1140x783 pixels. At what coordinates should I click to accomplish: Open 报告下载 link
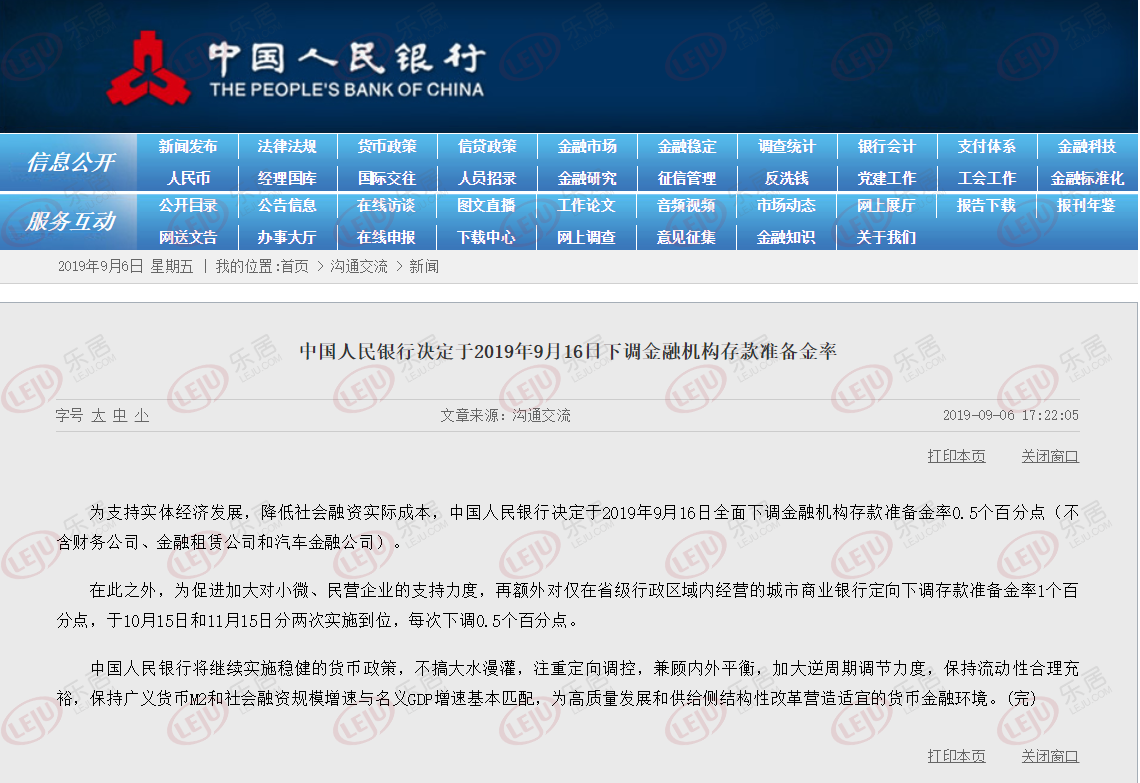tap(986, 206)
